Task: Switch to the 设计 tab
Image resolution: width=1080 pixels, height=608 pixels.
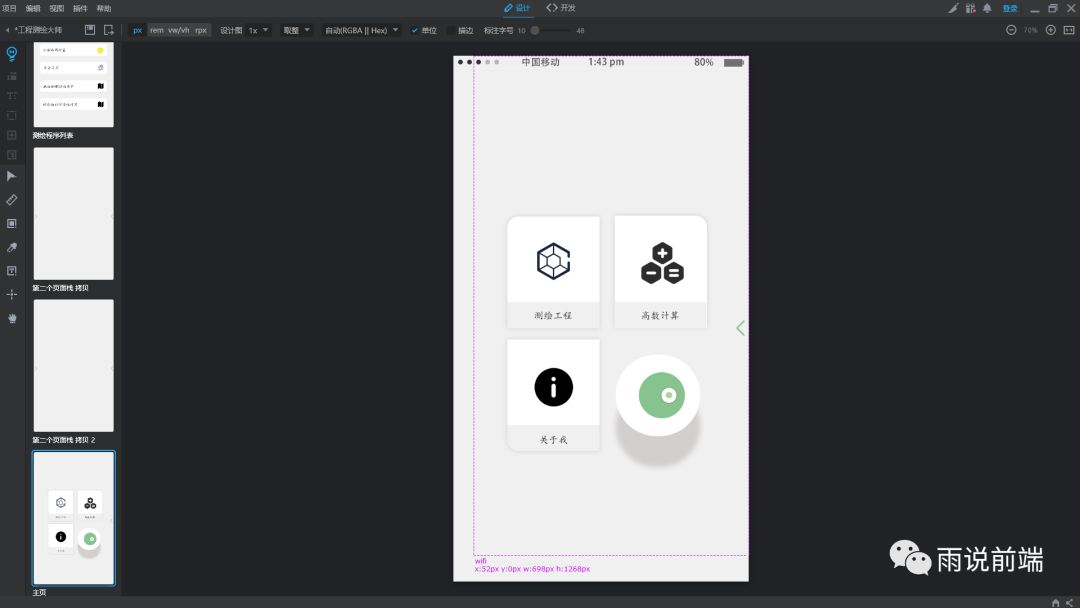Action: pyautogui.click(x=517, y=8)
